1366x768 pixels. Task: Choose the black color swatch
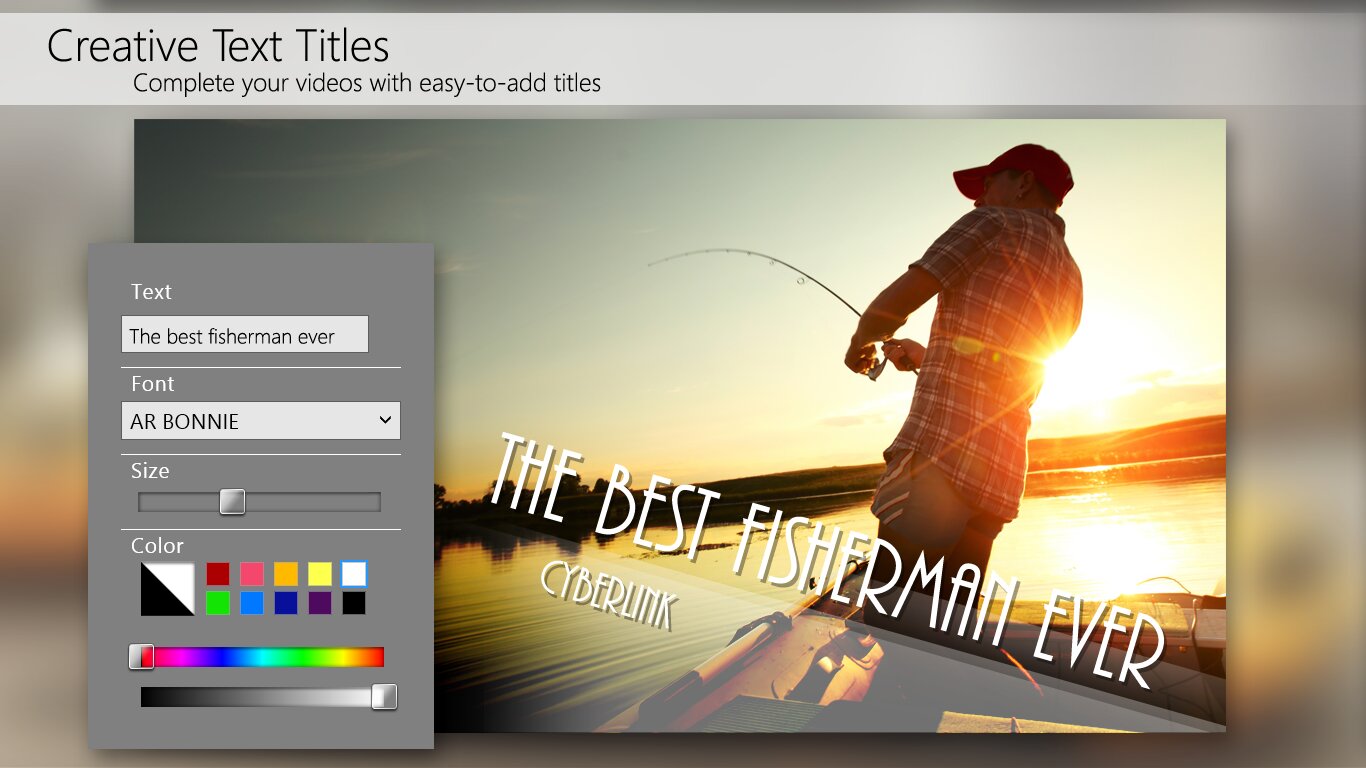coord(354,603)
